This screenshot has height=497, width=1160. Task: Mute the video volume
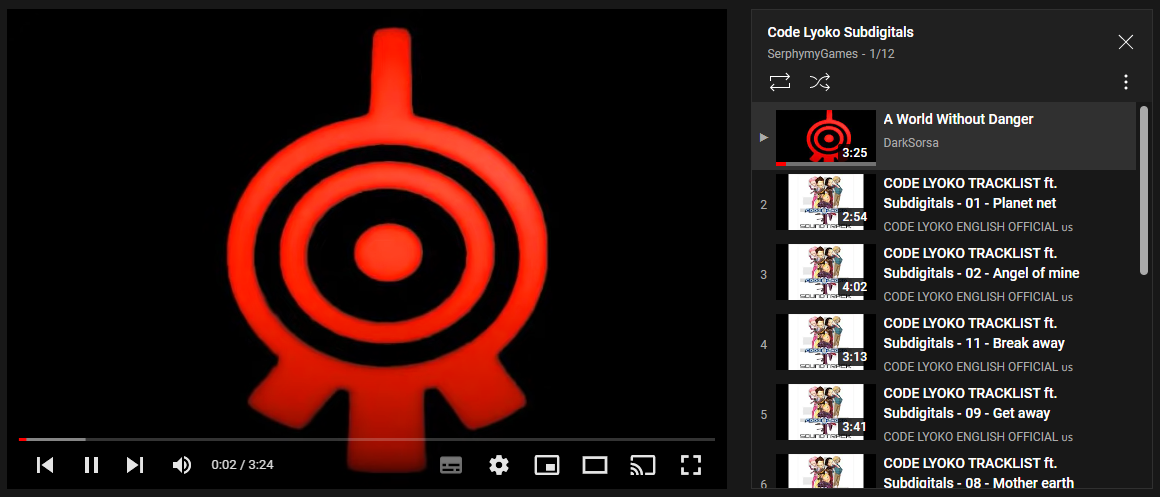click(181, 464)
